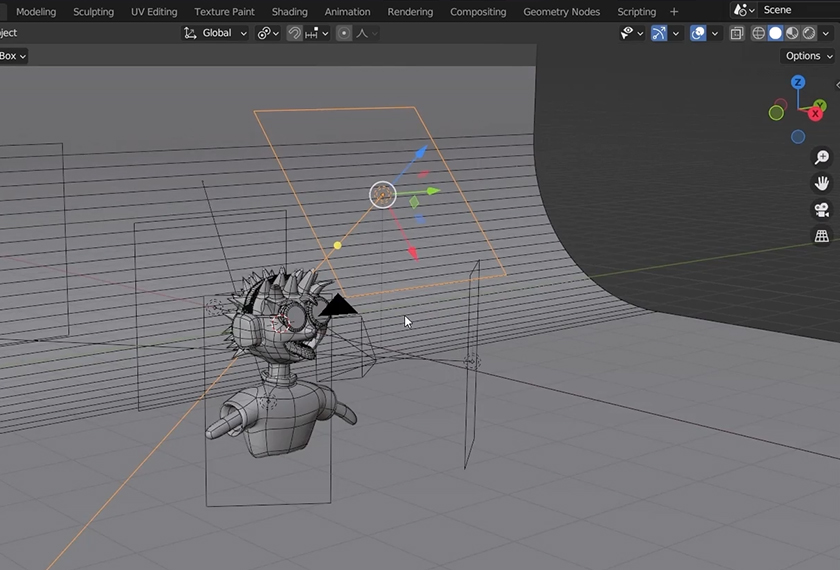Screen dimensions: 840x570
Task: Open the Global transform orientation dropdown
Action: (216, 33)
